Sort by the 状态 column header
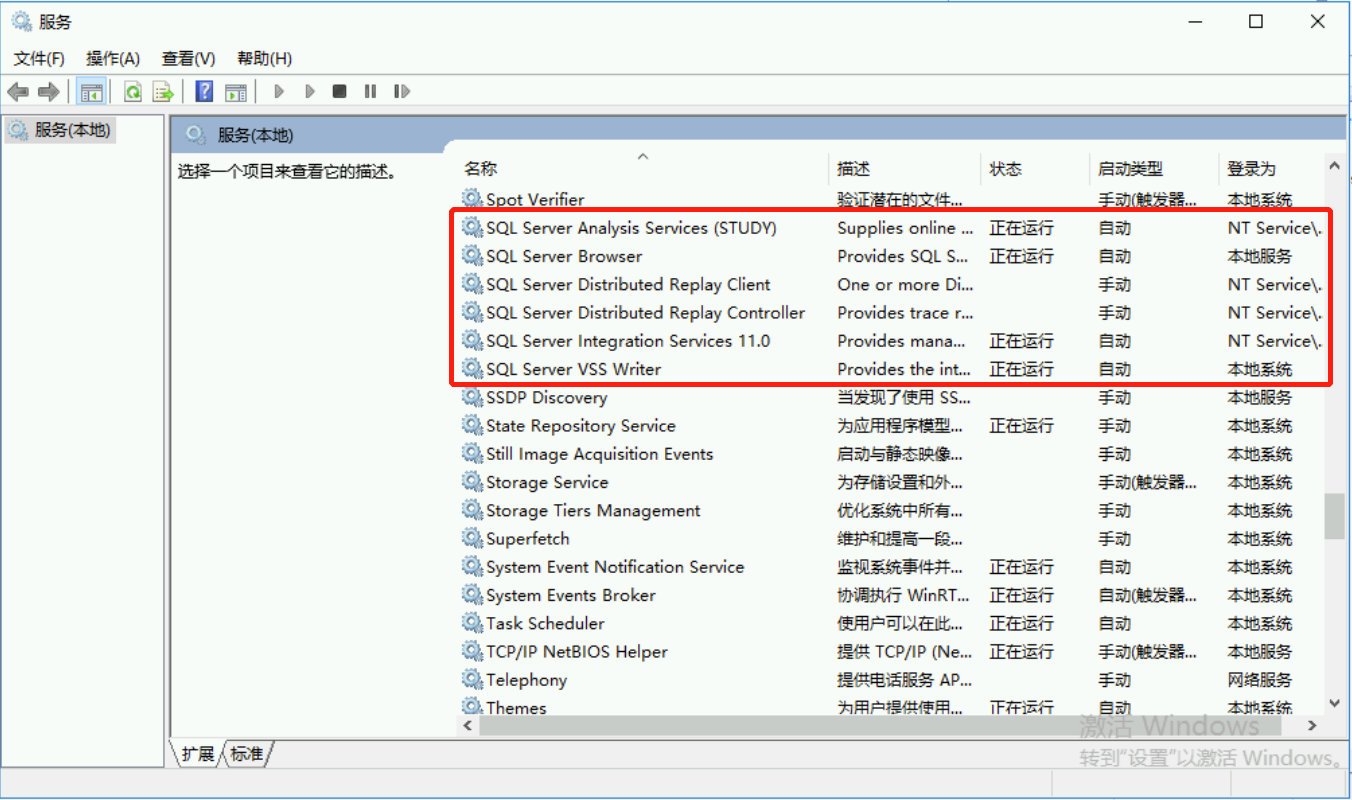The height and width of the screenshot is (800, 1352). coord(1035,168)
